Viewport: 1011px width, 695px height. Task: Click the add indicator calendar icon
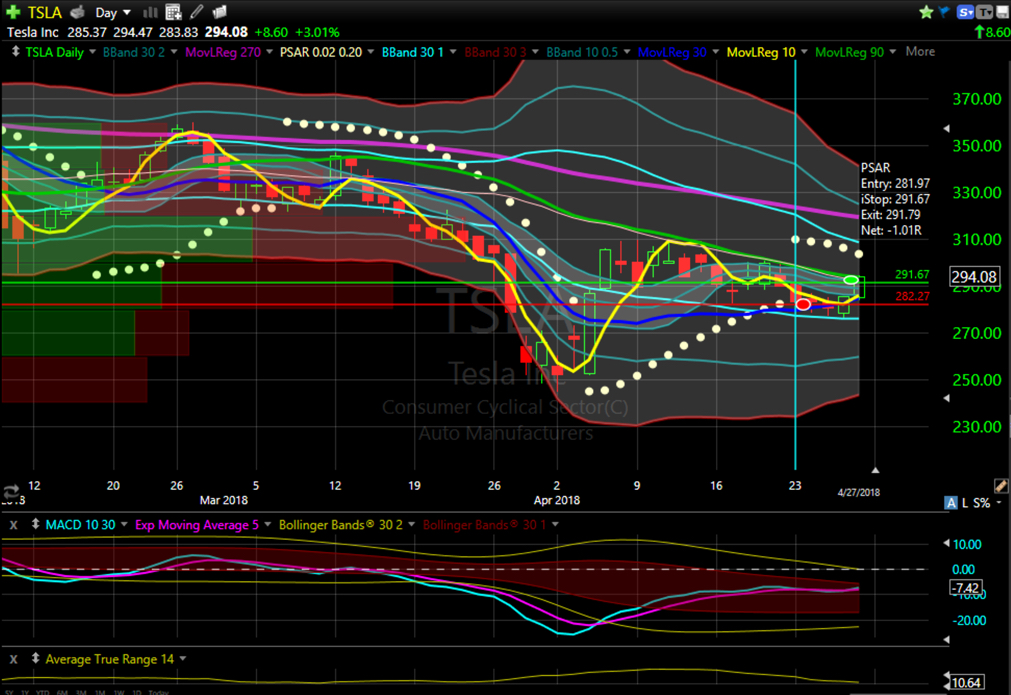point(173,12)
